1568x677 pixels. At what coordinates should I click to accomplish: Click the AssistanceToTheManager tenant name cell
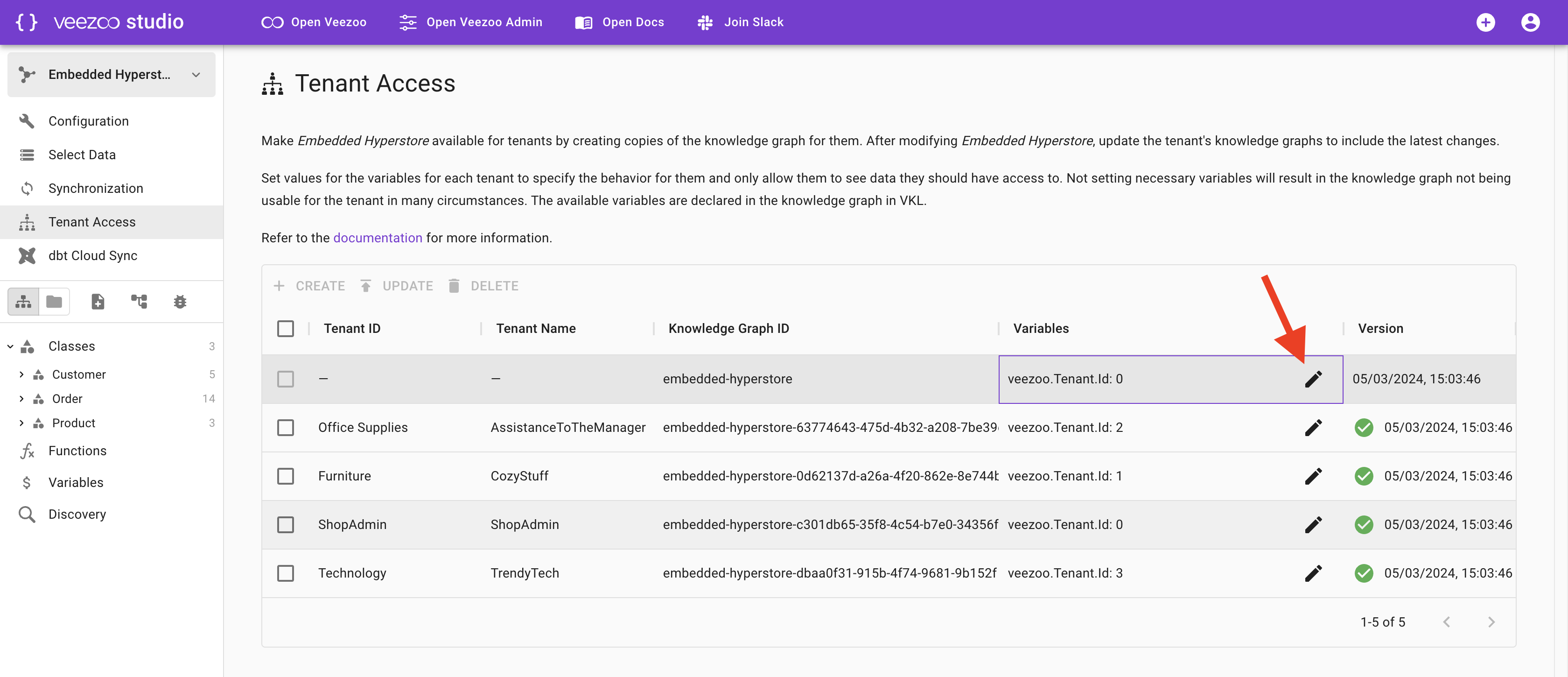click(568, 427)
